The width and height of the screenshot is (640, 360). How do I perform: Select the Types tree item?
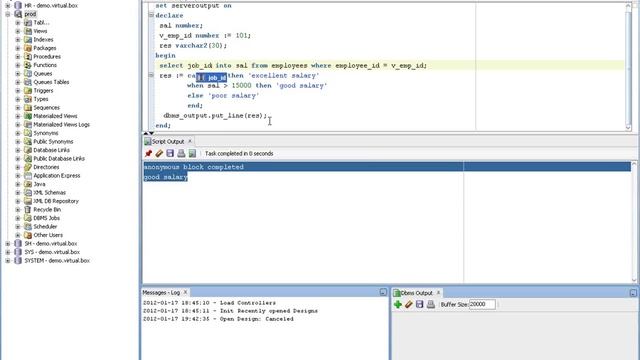click(40, 99)
